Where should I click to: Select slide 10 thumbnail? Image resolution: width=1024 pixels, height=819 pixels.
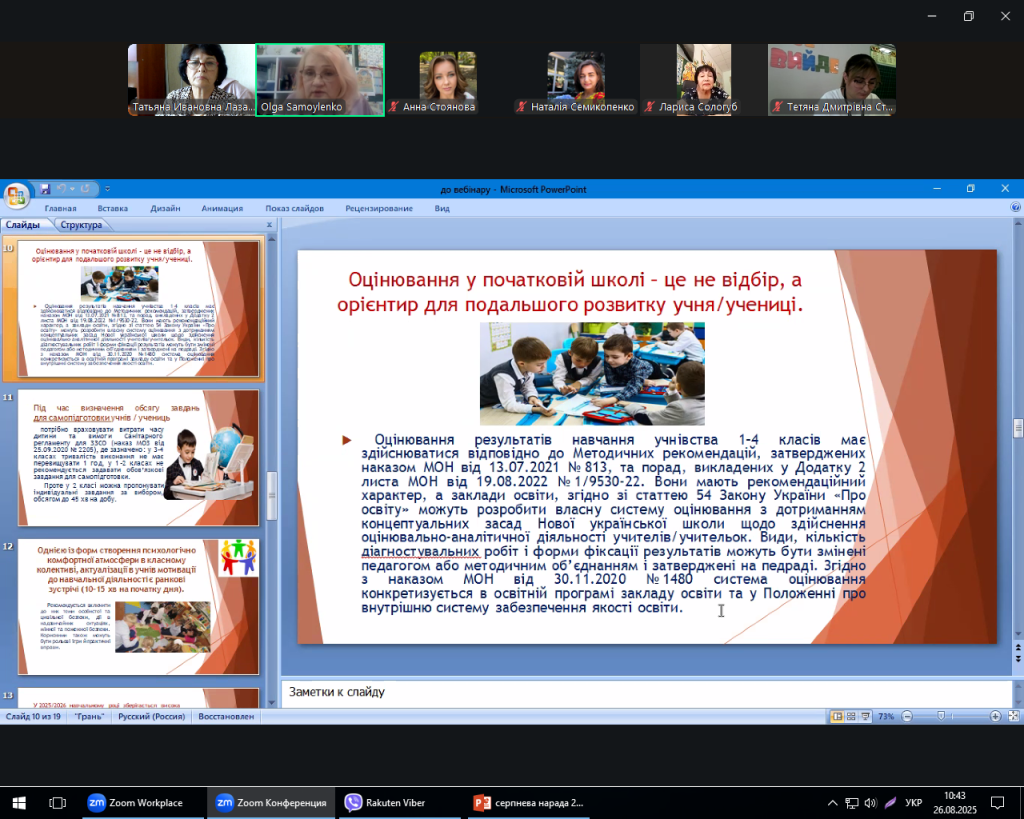point(138,308)
